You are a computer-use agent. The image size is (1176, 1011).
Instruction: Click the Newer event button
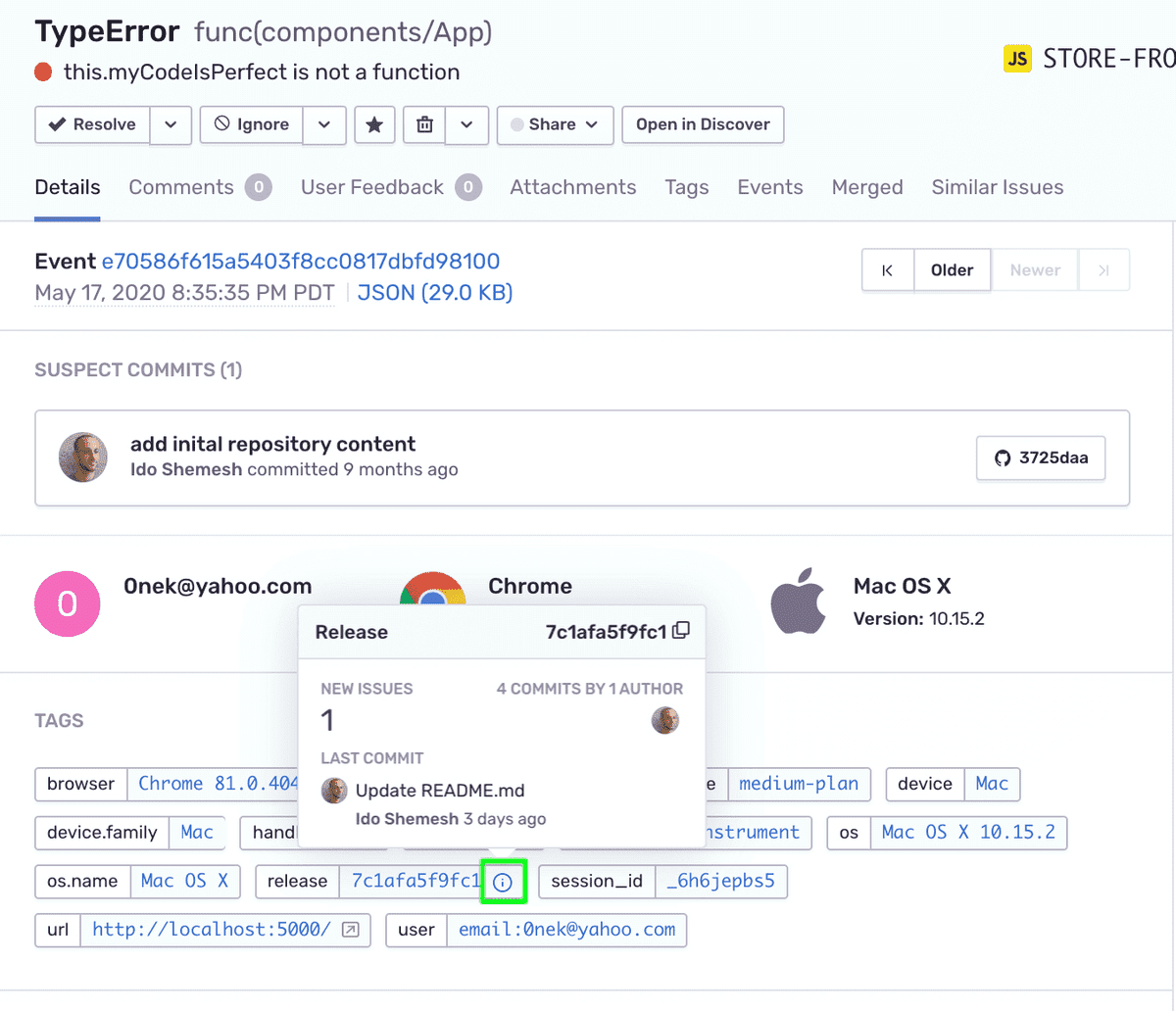[1035, 270]
